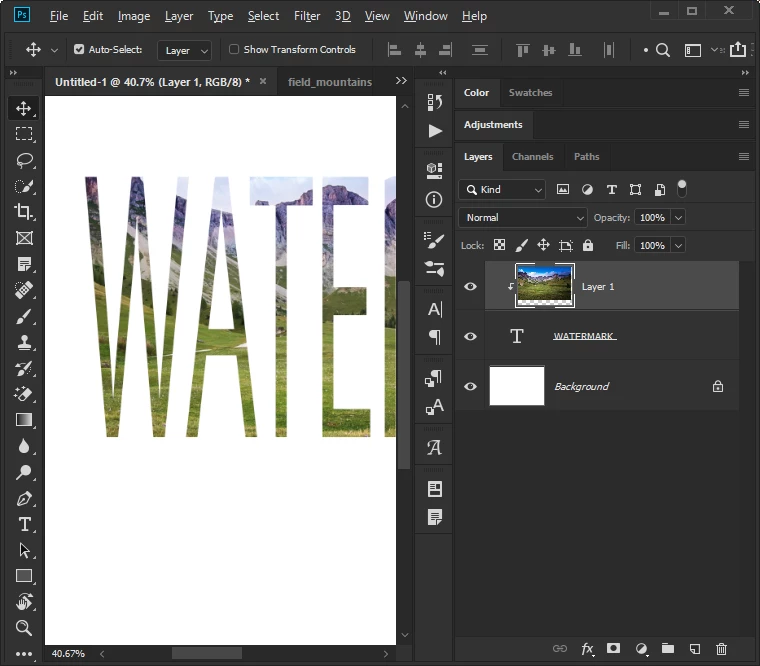The image size is (760, 666).
Task: Select the Horizontal Type tool
Action: [23, 524]
